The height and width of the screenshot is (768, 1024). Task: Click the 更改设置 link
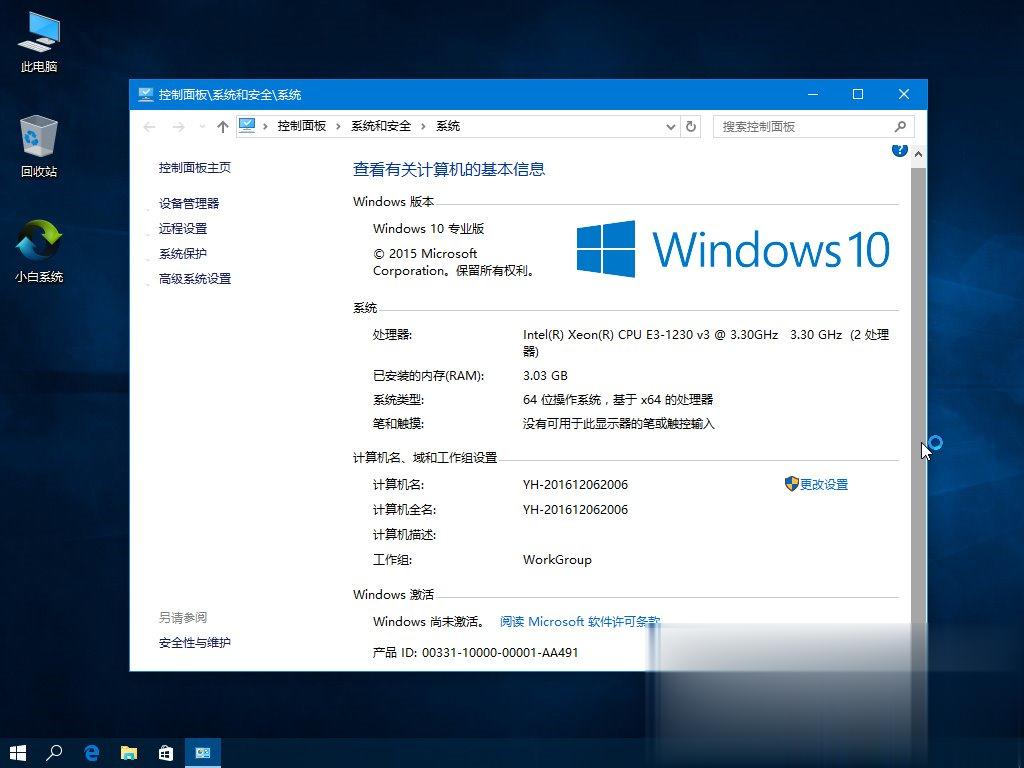[825, 484]
